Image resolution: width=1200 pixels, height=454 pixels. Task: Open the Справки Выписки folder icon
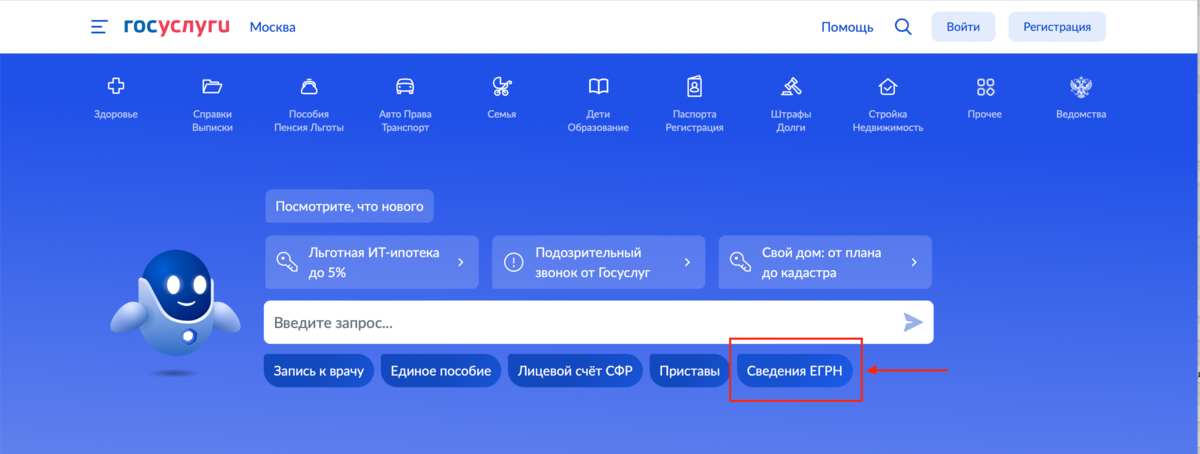point(212,86)
